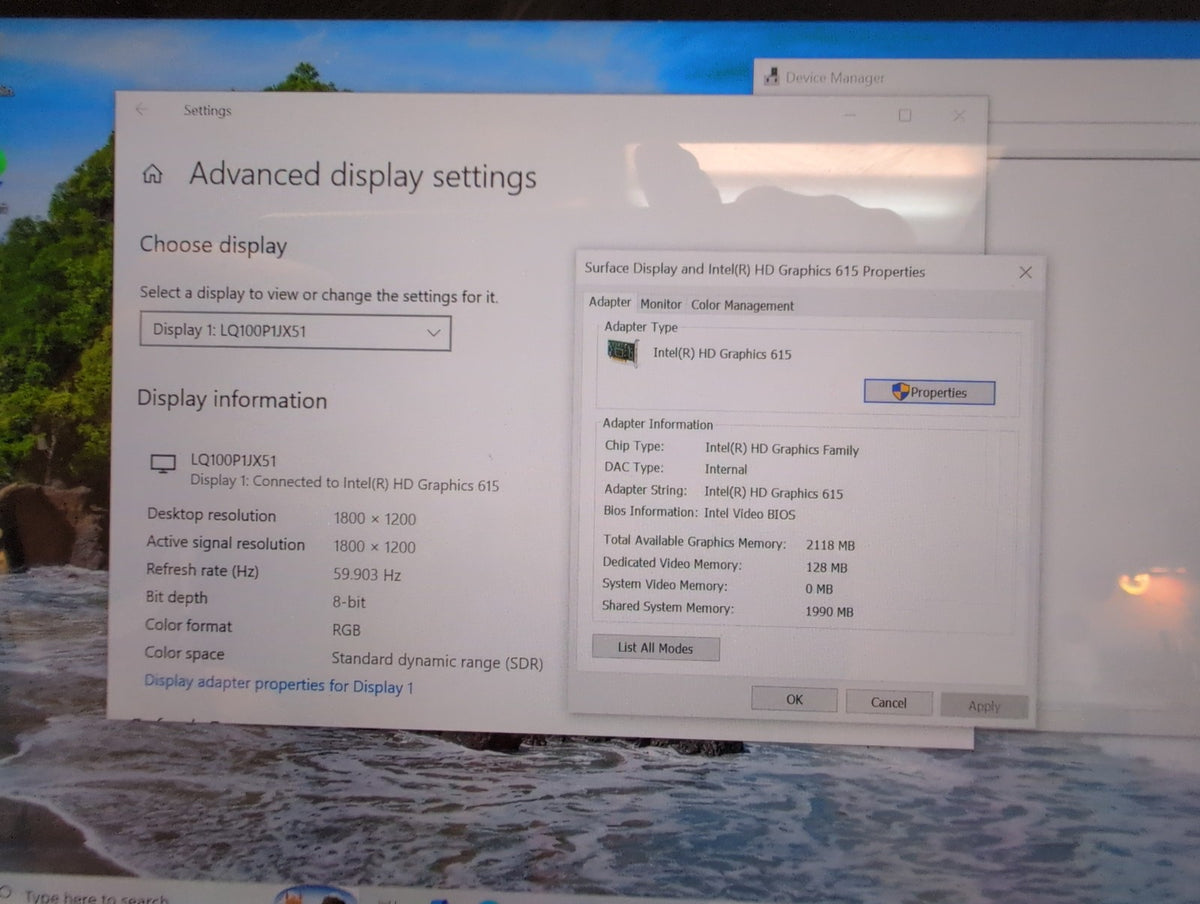The width and height of the screenshot is (1200, 904).
Task: Click Total Available Graphics Memory 2118 MB value
Action: tap(830, 545)
